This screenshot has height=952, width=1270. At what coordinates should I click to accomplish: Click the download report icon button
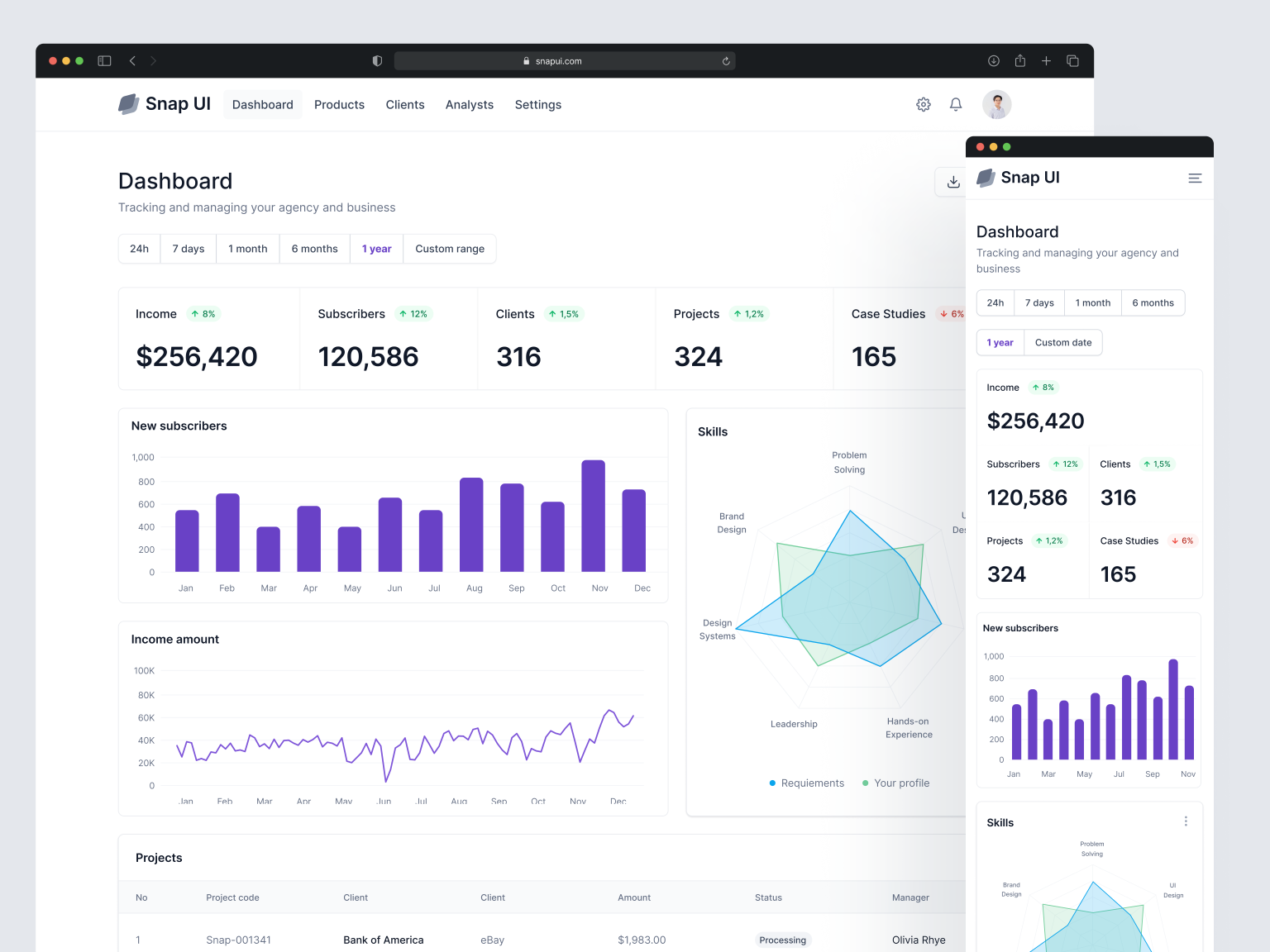(x=952, y=182)
